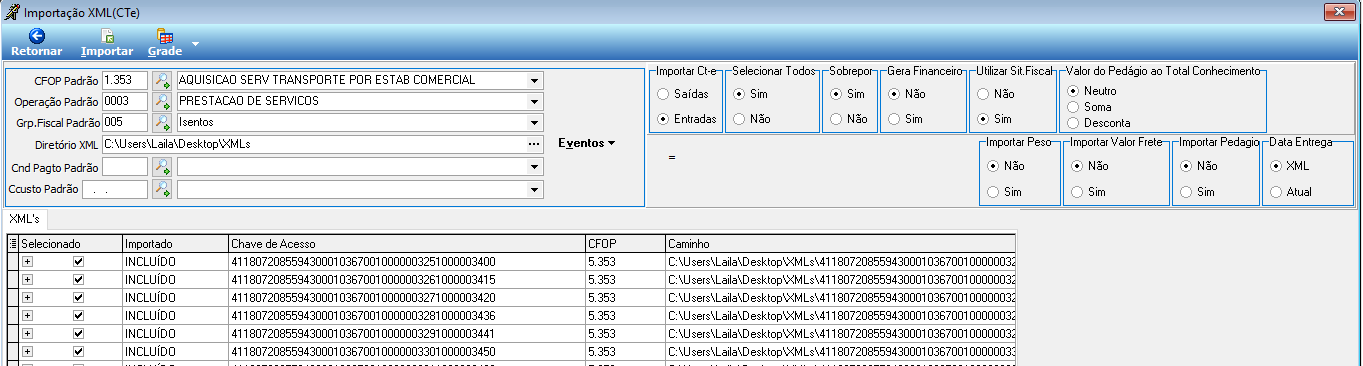
Task: Select Atual for Data Entrega
Action: pyautogui.click(x=1276, y=191)
